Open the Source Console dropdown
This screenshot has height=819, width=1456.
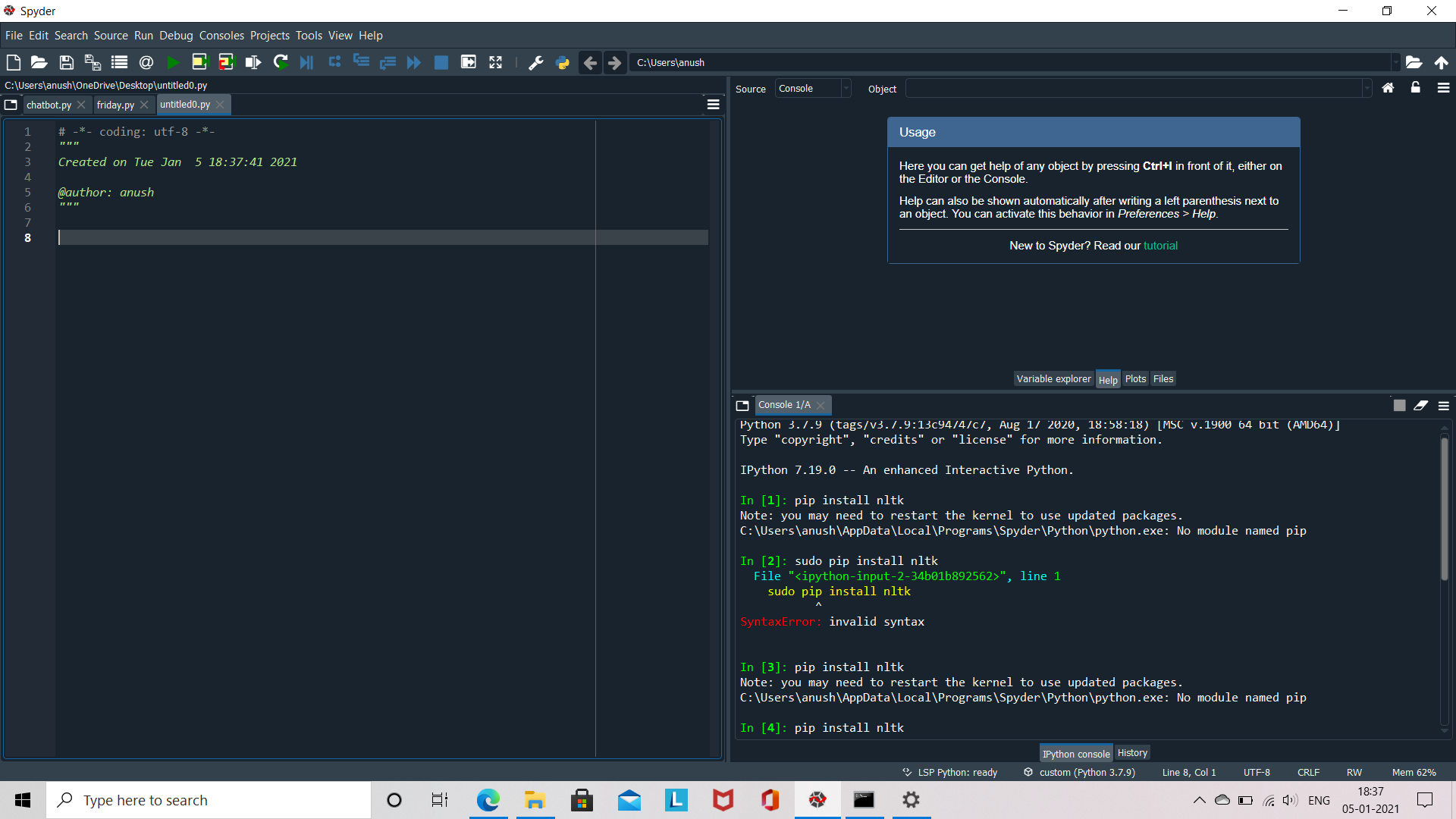click(813, 89)
